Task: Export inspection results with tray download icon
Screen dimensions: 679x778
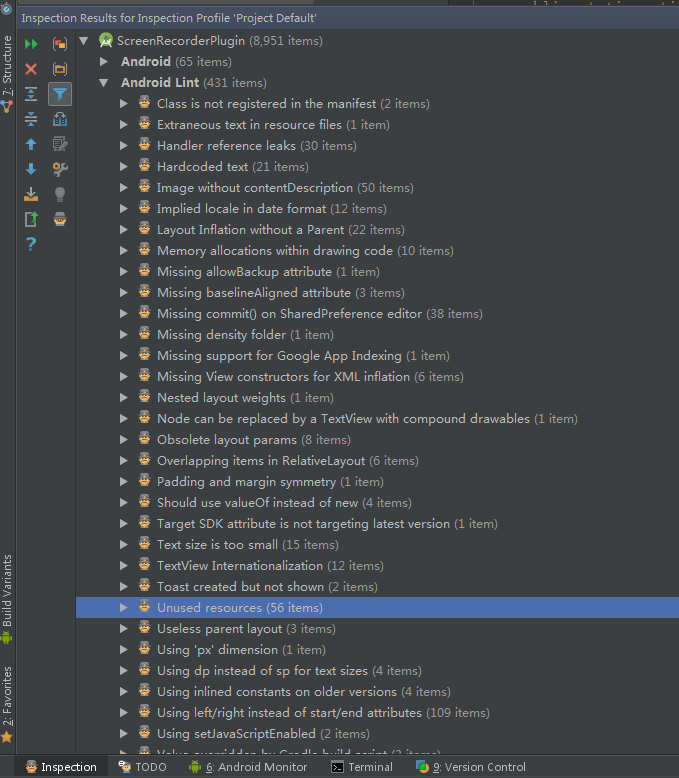Action: [x=31, y=194]
